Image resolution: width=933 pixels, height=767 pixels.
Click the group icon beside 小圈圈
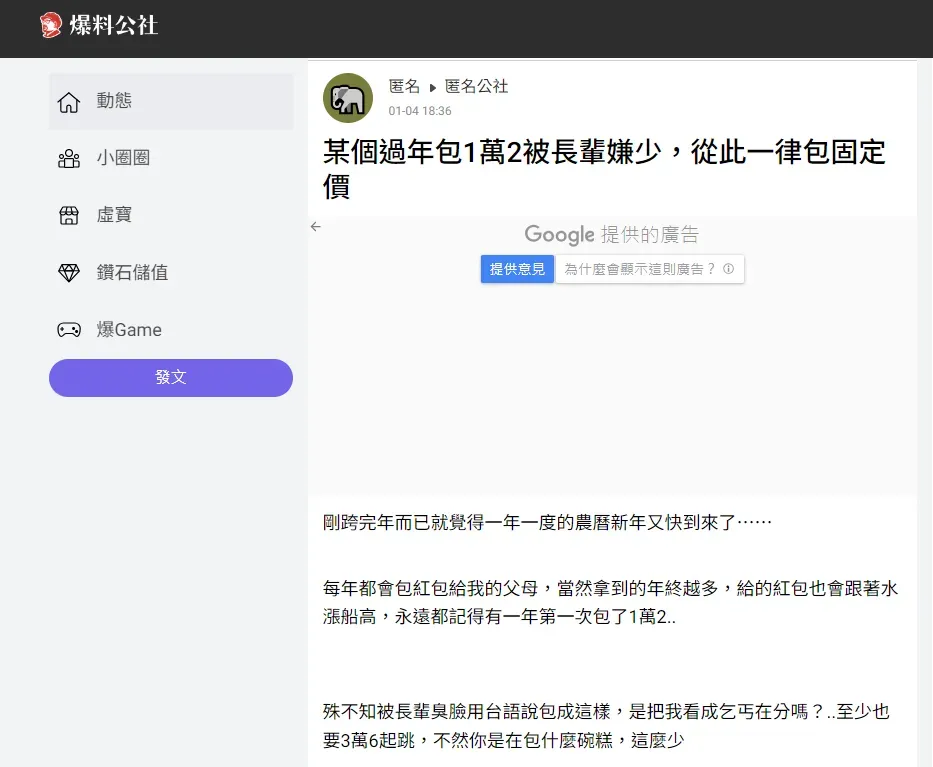68,158
